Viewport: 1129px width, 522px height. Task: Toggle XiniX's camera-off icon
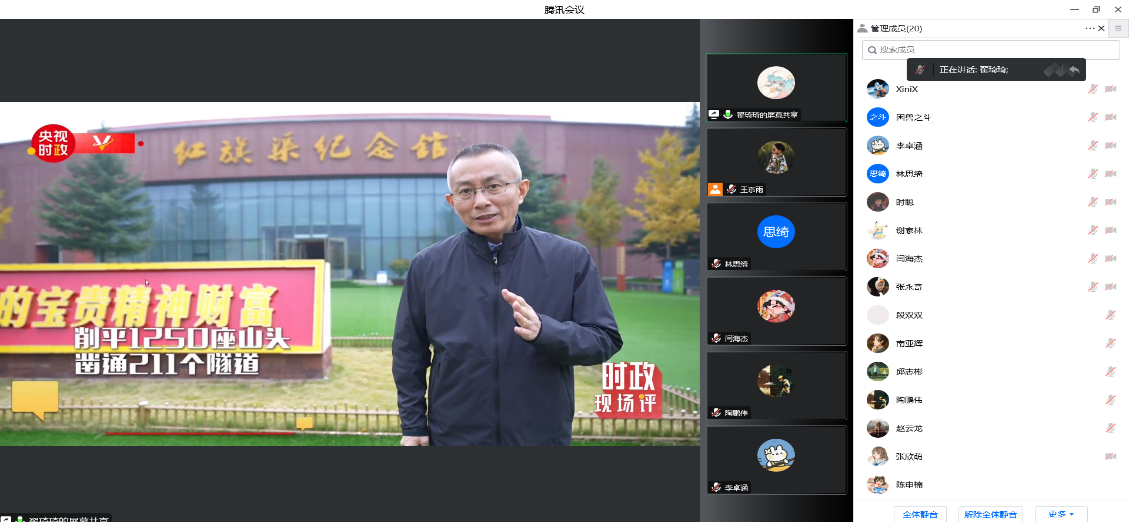(1110, 89)
